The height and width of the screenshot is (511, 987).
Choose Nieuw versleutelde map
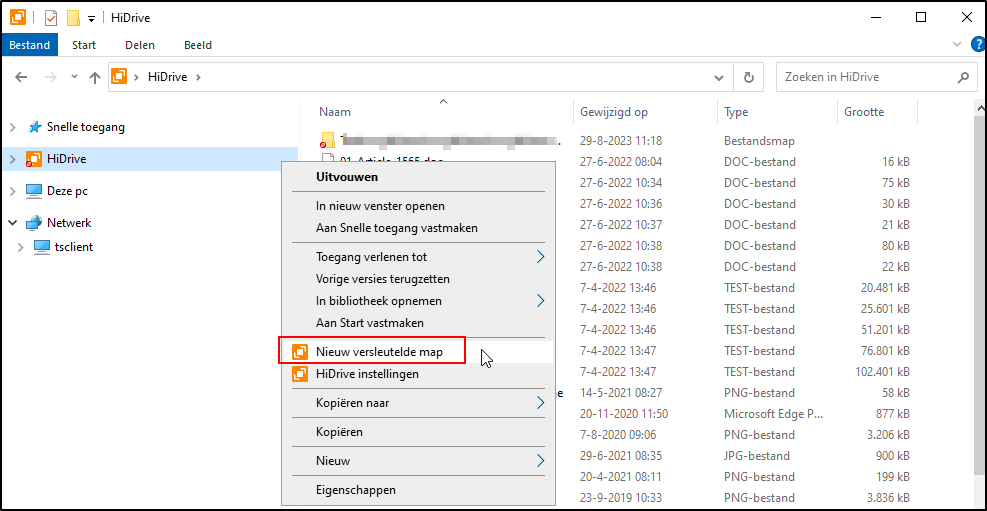coord(418,352)
